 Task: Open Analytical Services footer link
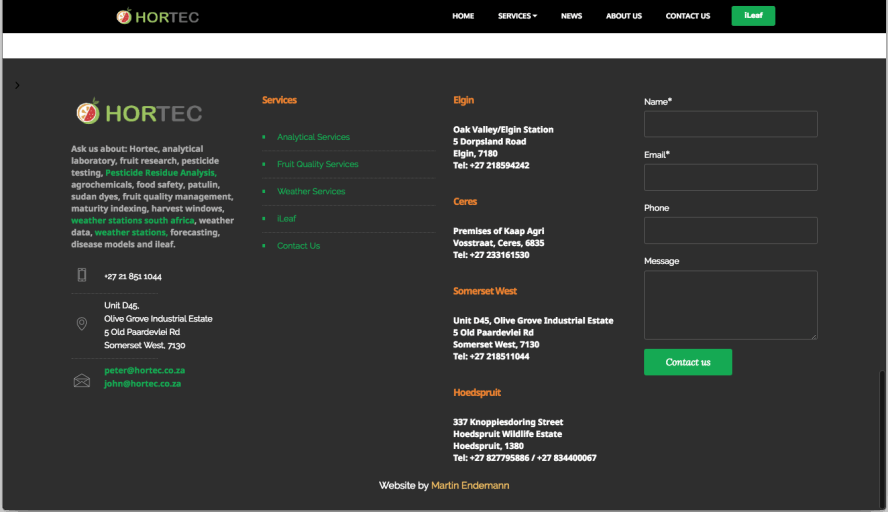click(x=313, y=137)
